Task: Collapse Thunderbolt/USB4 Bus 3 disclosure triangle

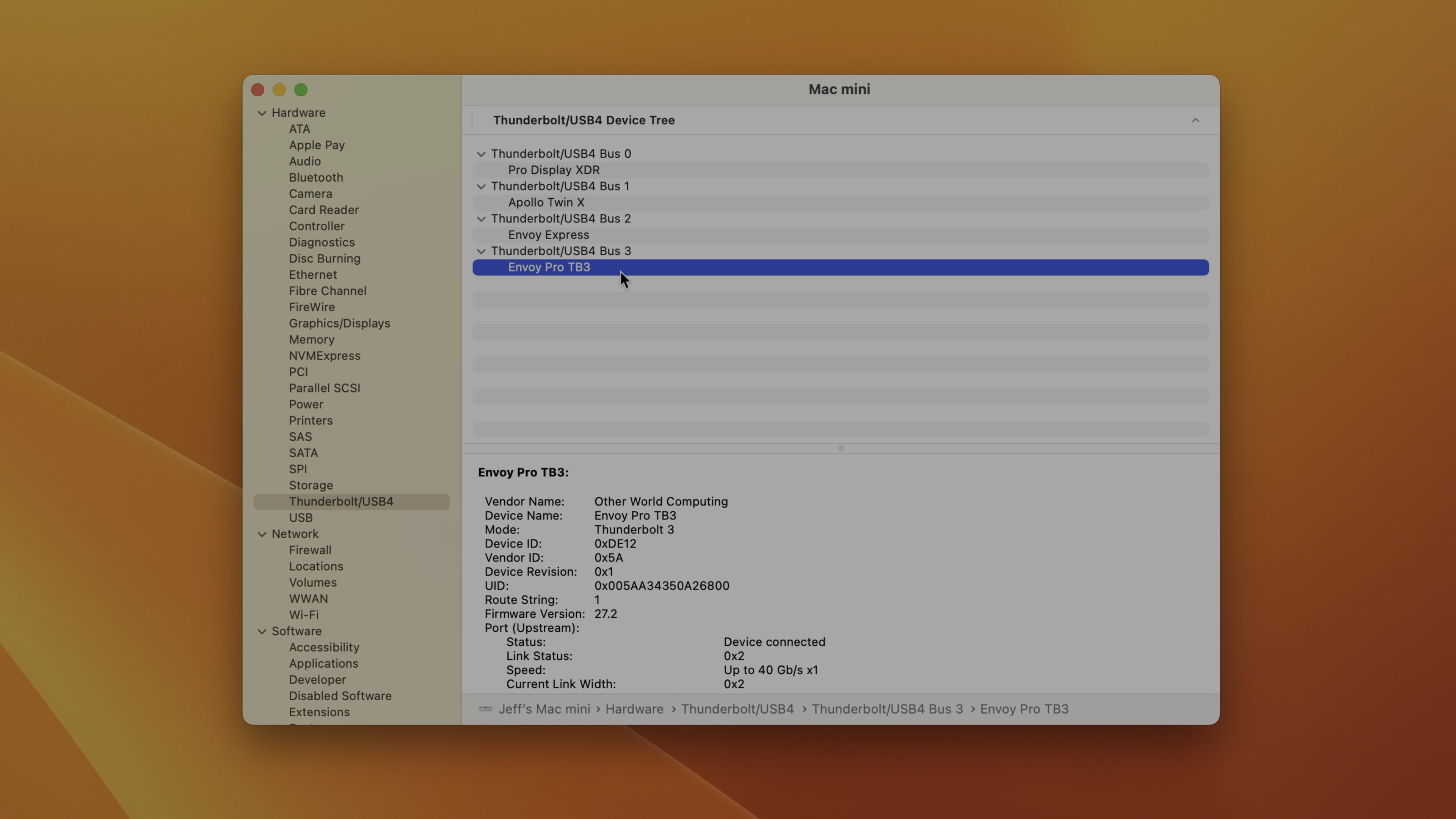Action: tap(481, 251)
